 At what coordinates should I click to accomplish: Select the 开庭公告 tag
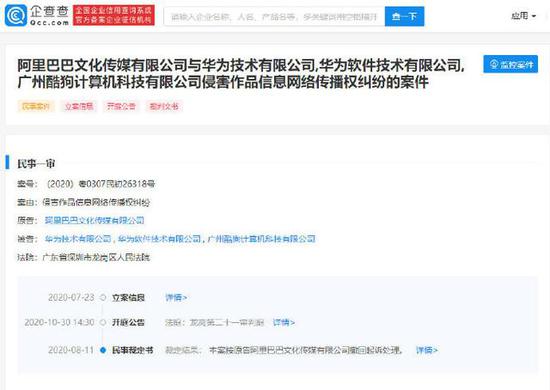click(121, 106)
